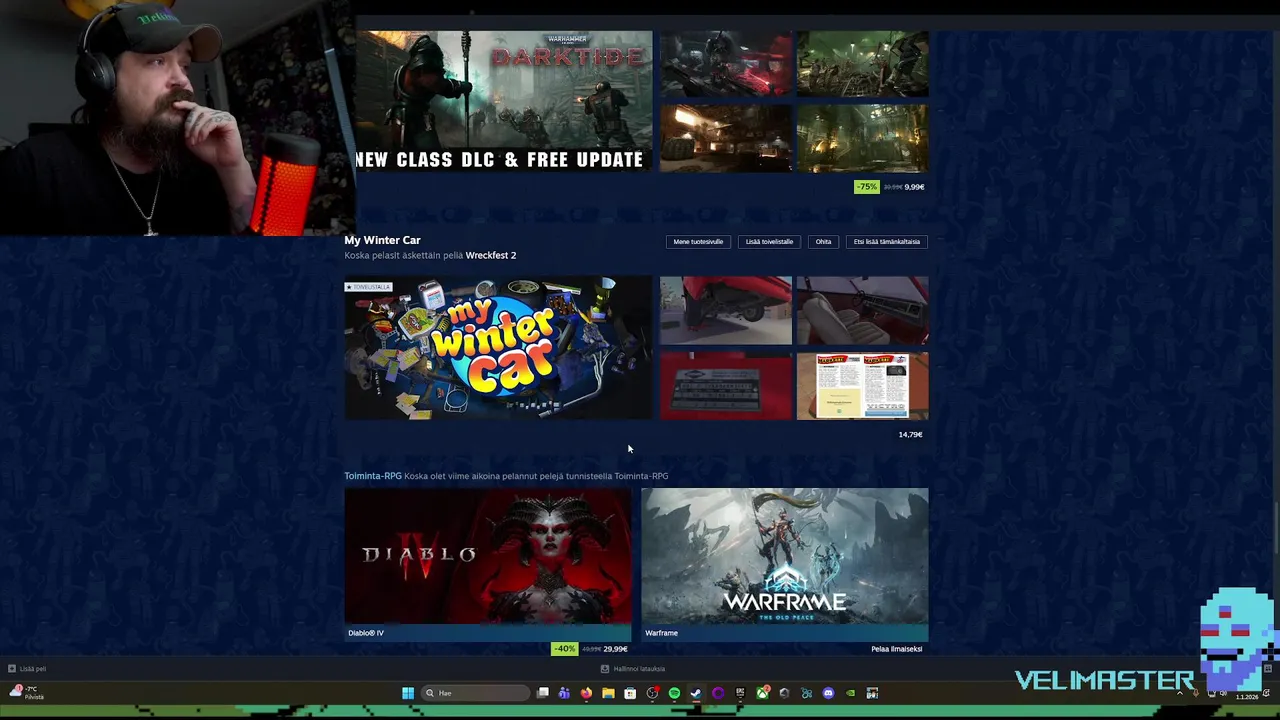Open the purple circle app in taskbar

(718, 693)
